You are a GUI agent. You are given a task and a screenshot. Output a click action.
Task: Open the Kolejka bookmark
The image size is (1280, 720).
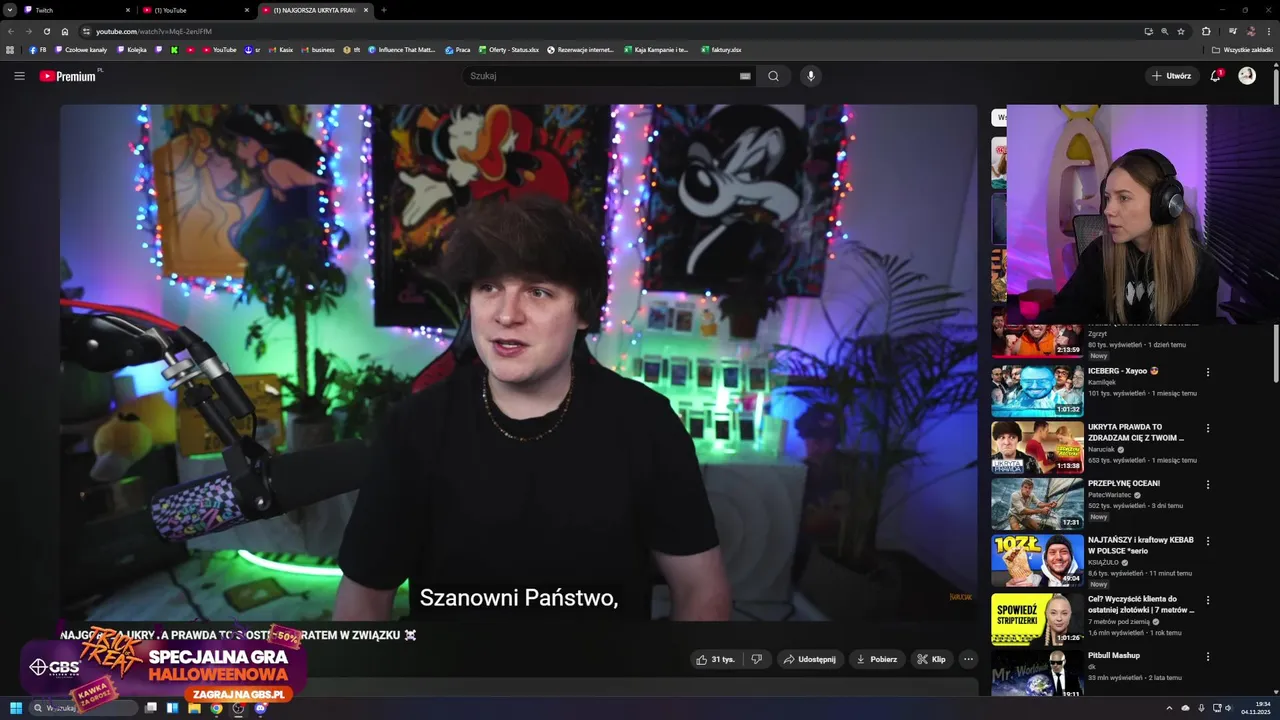132,49
